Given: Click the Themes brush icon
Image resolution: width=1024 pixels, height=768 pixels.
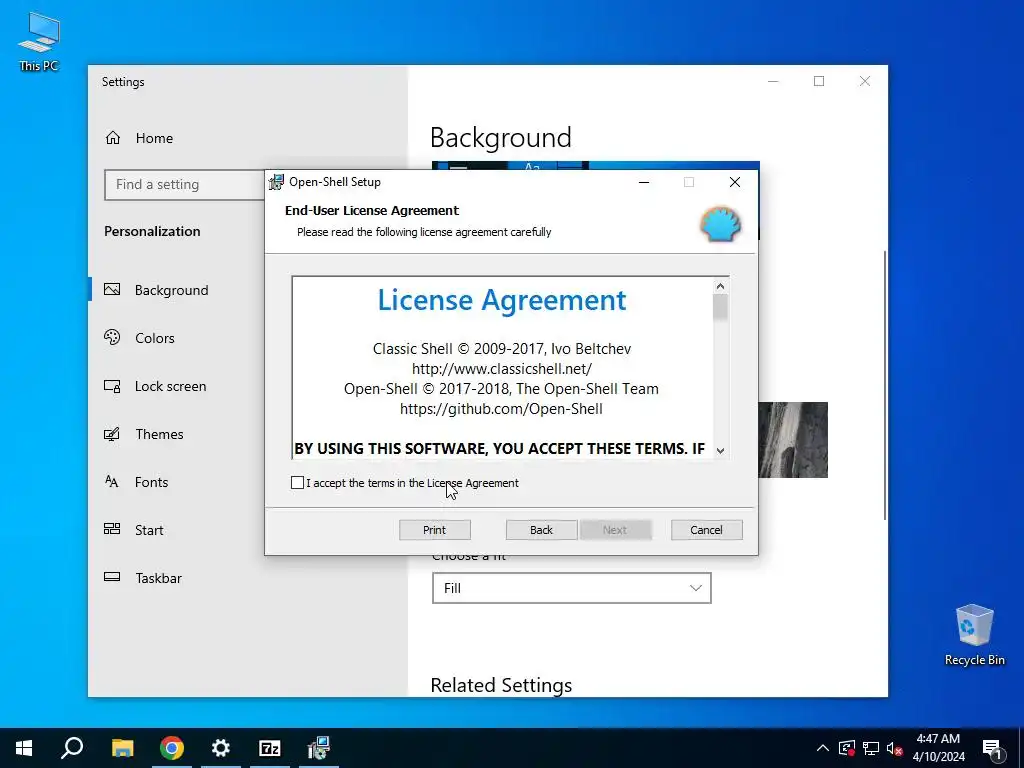Looking at the screenshot, I should pos(112,434).
